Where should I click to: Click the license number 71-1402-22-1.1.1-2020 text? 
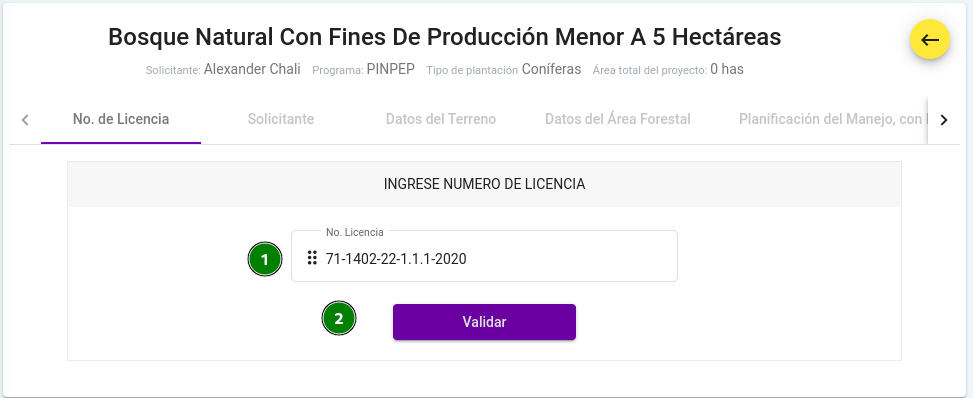(396, 259)
